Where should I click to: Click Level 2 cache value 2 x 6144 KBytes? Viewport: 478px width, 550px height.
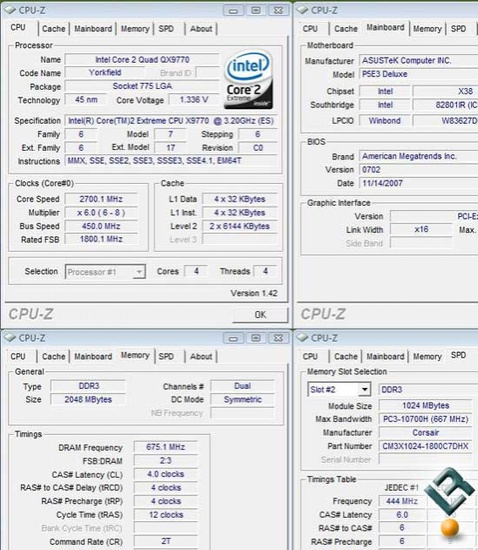[x=240, y=226]
